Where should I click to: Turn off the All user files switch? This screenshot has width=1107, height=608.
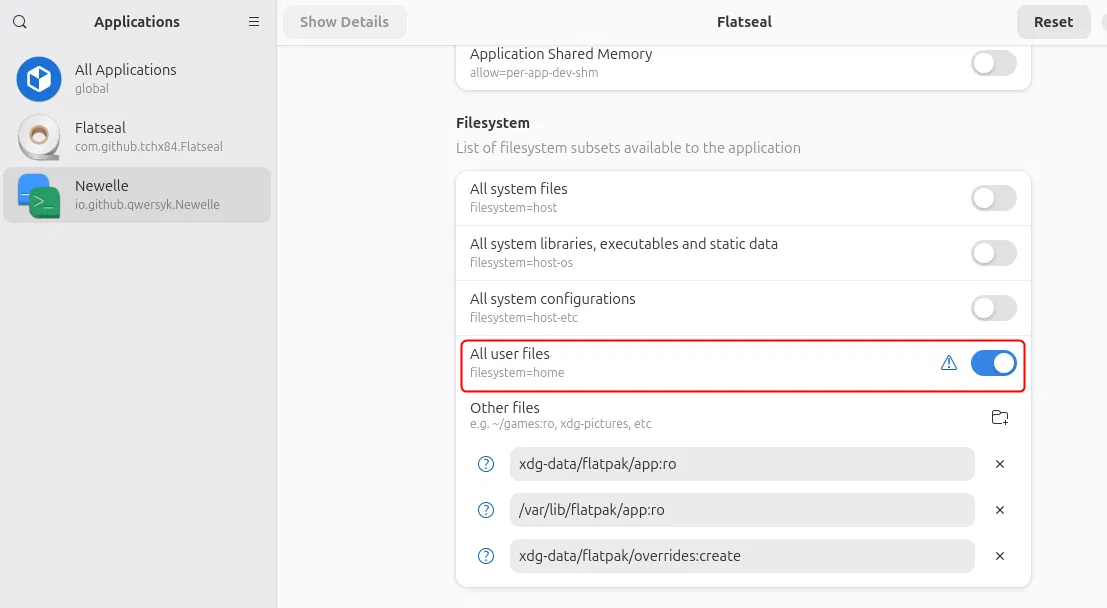993,363
